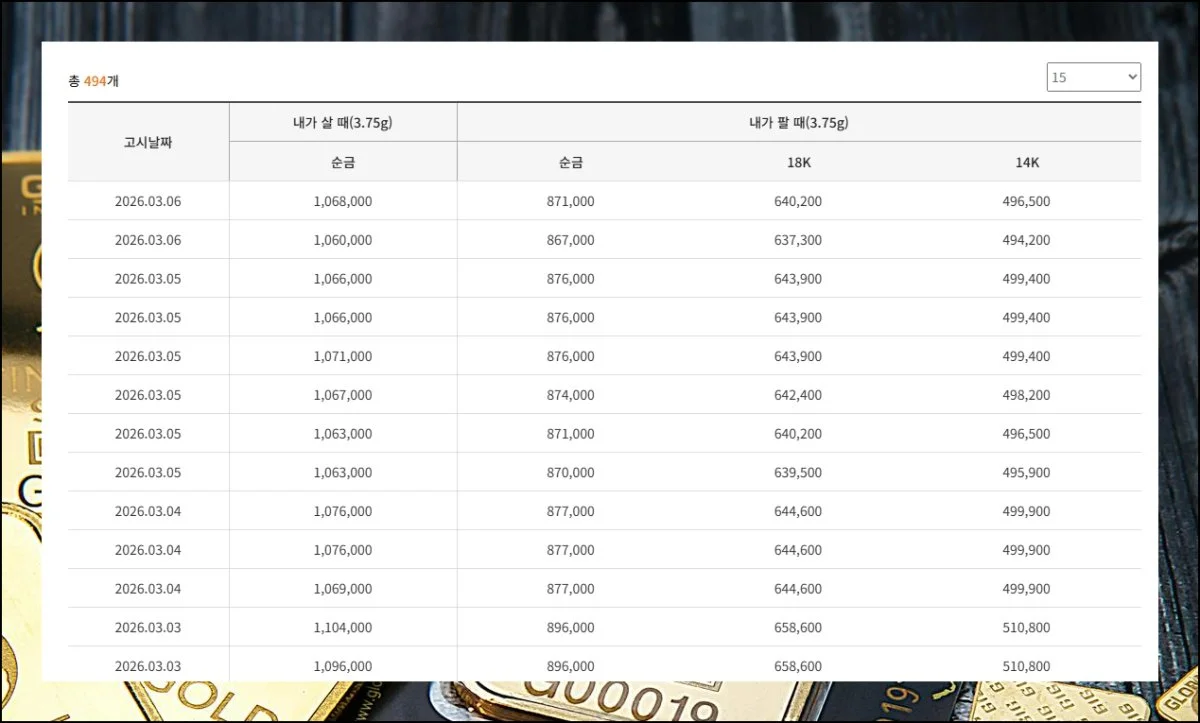This screenshot has width=1200, height=723.
Task: Select the 18K column header
Action: pyautogui.click(x=798, y=162)
